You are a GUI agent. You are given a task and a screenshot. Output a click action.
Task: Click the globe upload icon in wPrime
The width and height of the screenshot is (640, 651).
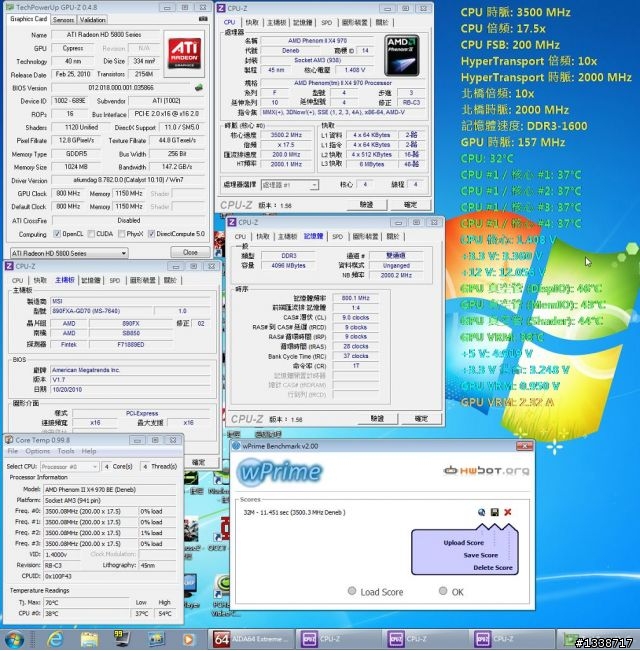pos(481,512)
